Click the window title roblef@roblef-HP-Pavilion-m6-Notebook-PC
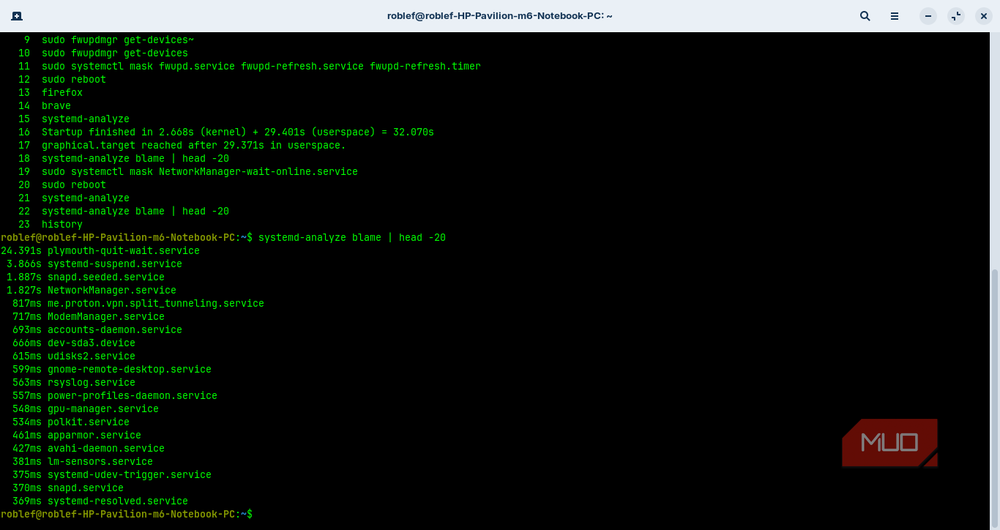1000x530 pixels. coord(499,16)
